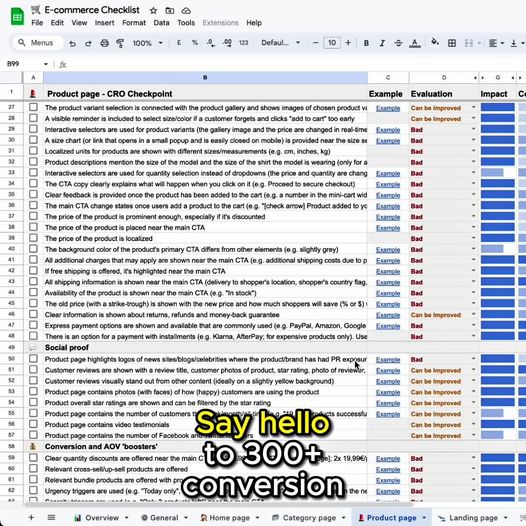The height and width of the screenshot is (526, 526).
Task: Toggle italic formatting
Action: tap(382, 43)
